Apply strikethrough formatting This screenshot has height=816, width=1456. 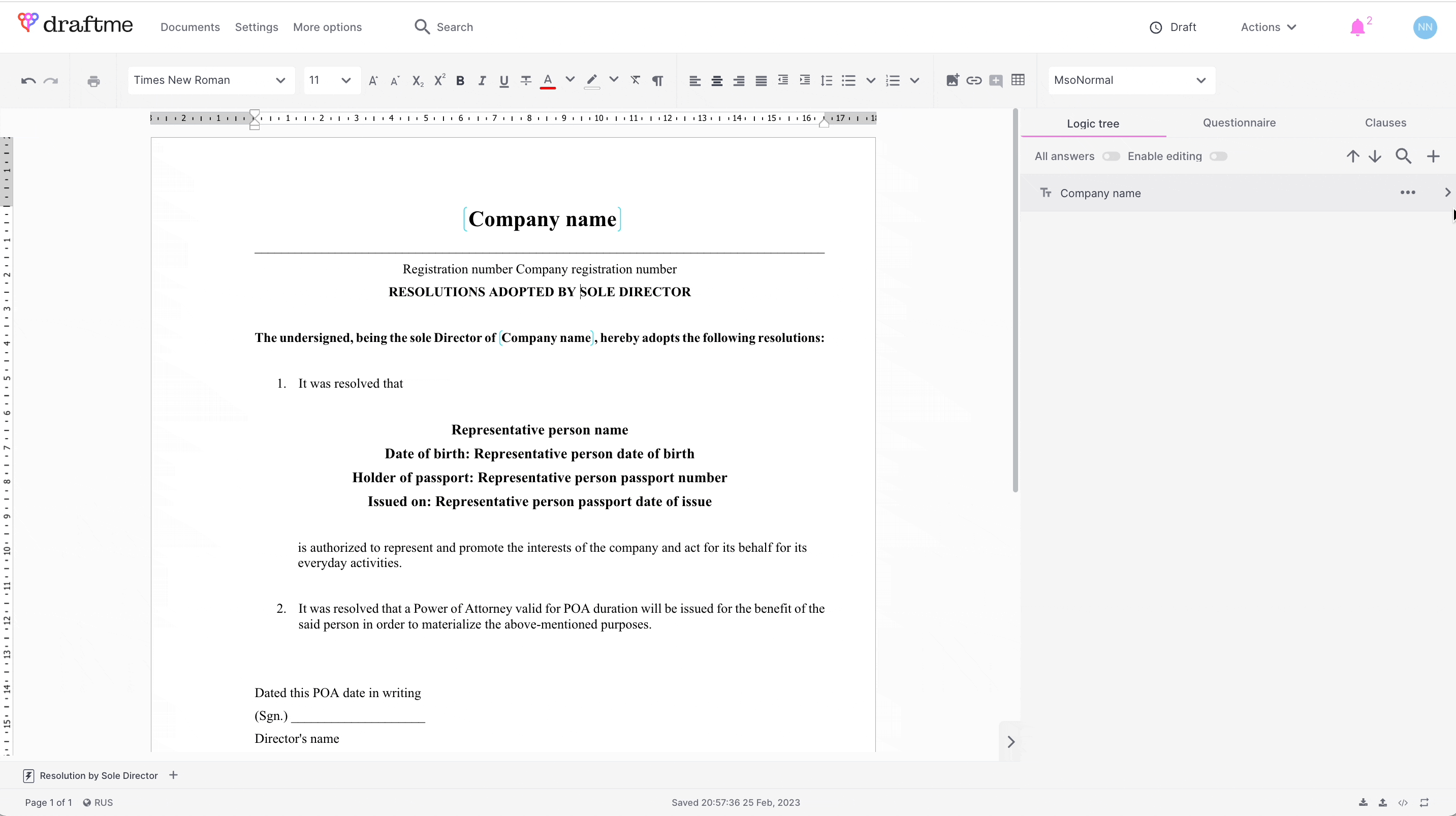[526, 81]
